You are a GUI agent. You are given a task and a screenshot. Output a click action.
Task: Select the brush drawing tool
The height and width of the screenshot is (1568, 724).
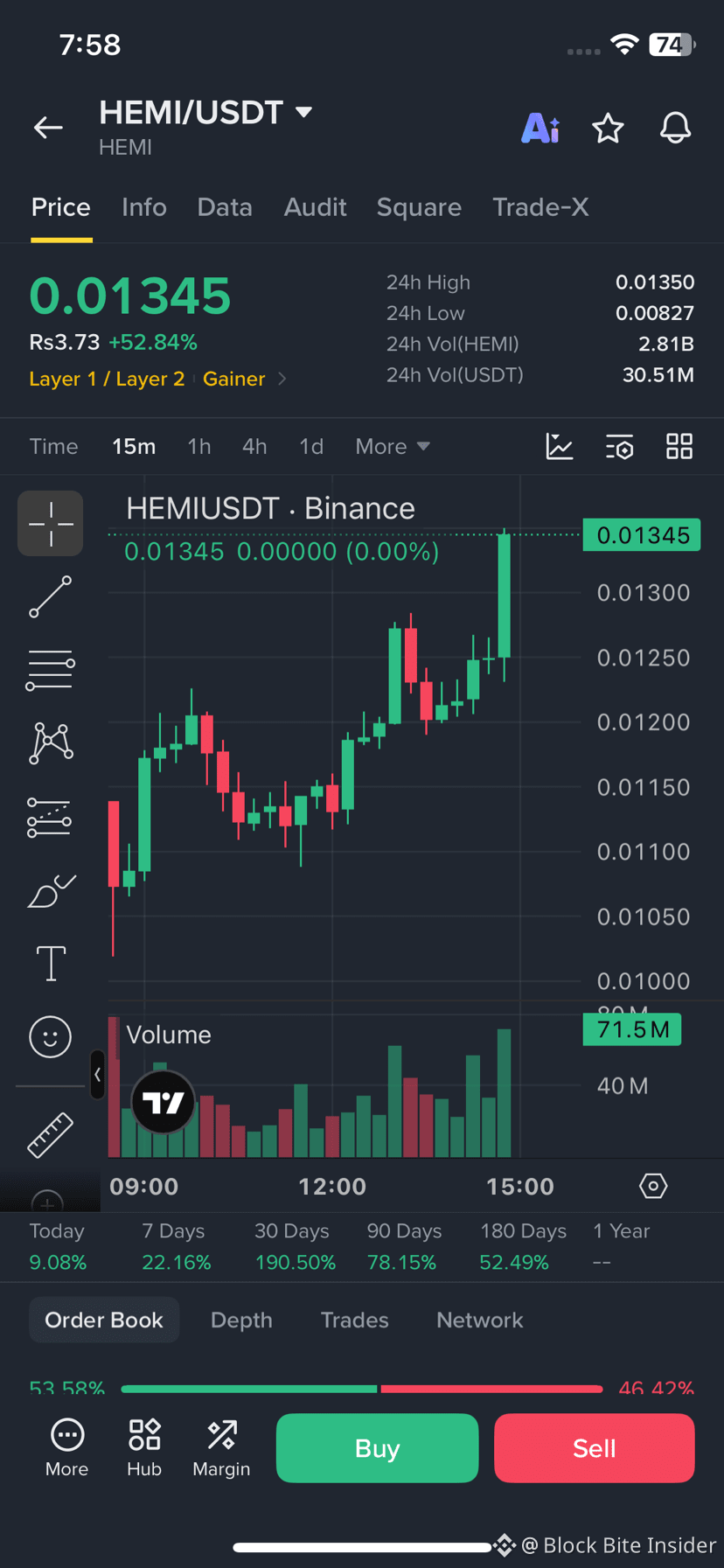coord(51,891)
